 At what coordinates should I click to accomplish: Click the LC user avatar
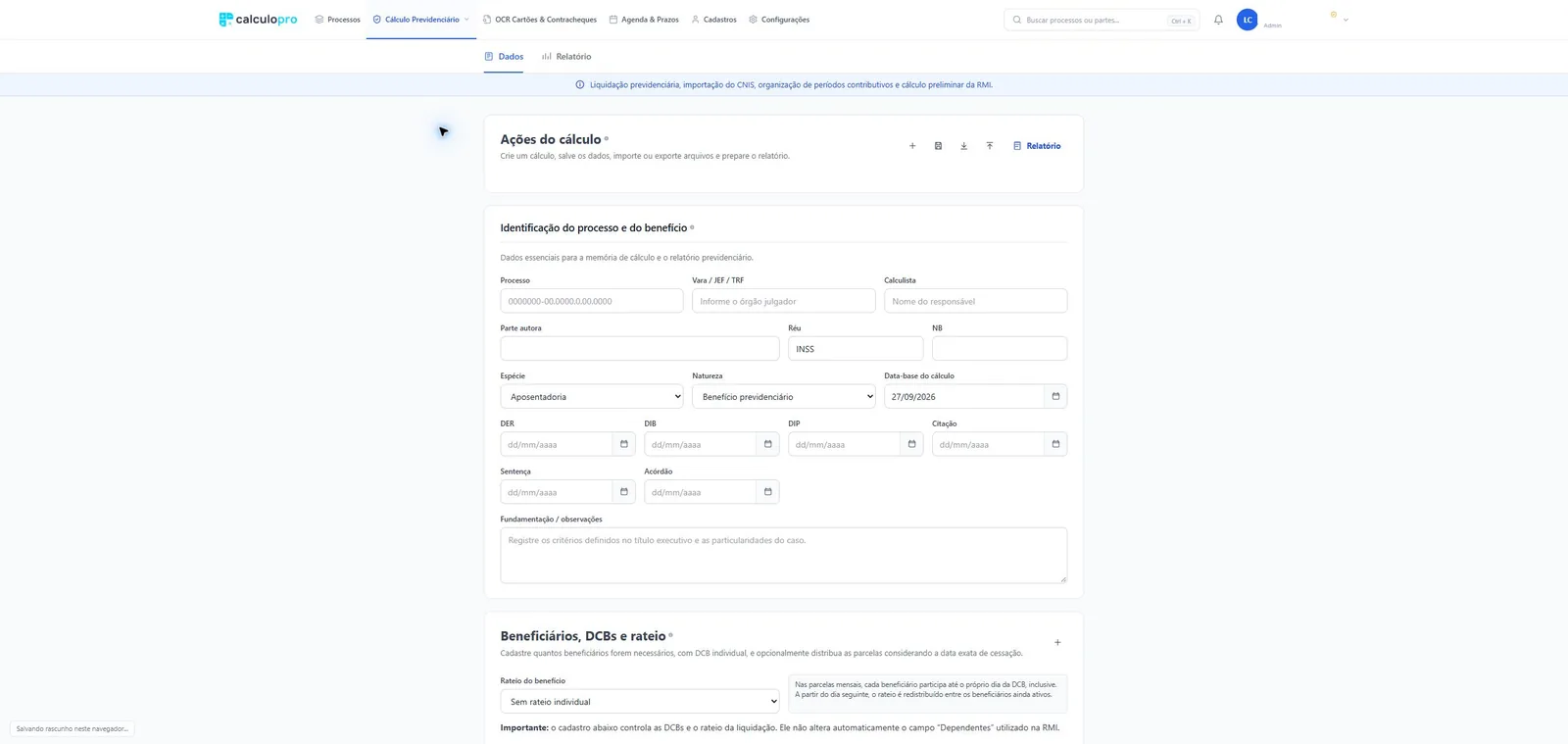(x=1248, y=20)
